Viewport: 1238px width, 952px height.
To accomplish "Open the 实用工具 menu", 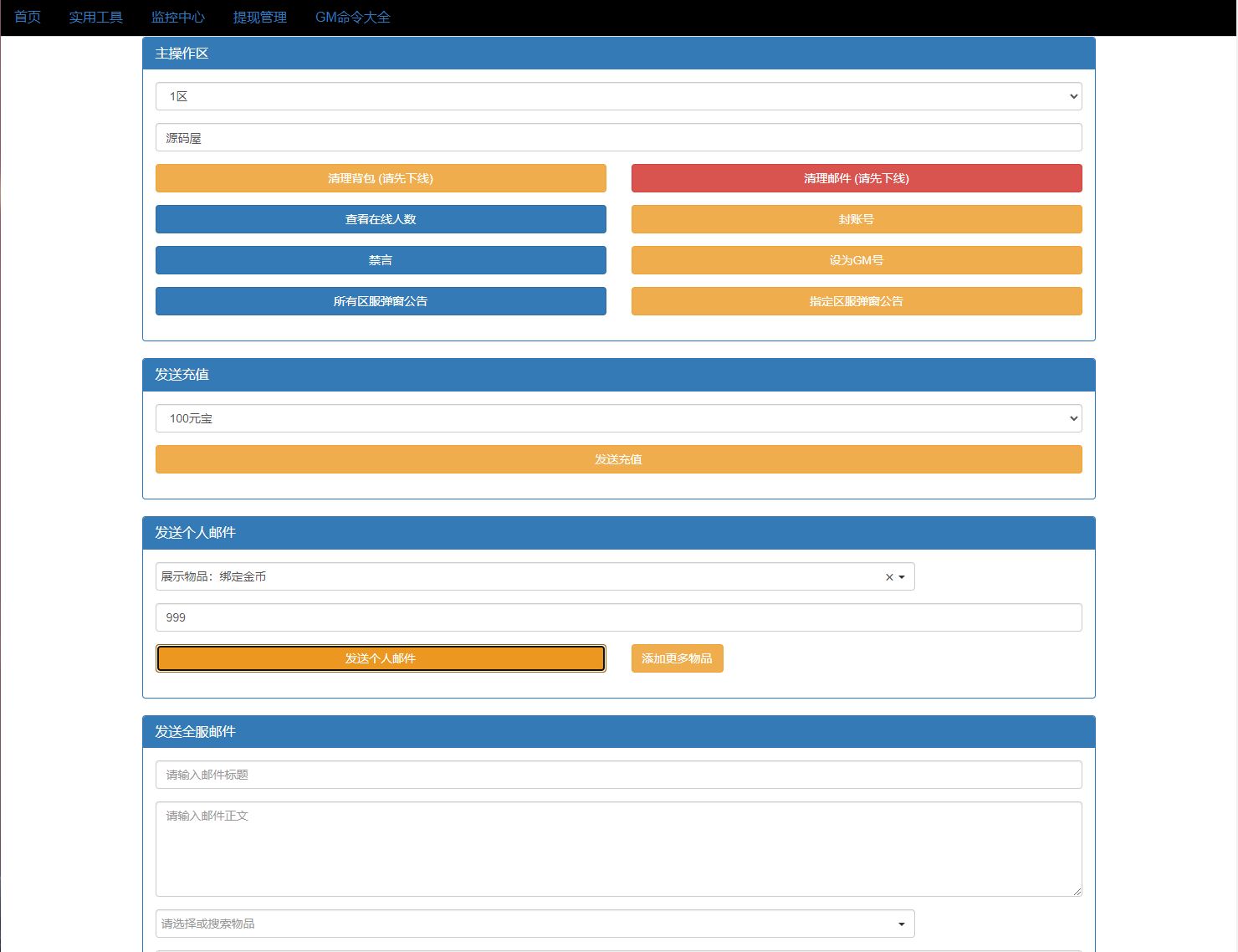I will (x=96, y=18).
